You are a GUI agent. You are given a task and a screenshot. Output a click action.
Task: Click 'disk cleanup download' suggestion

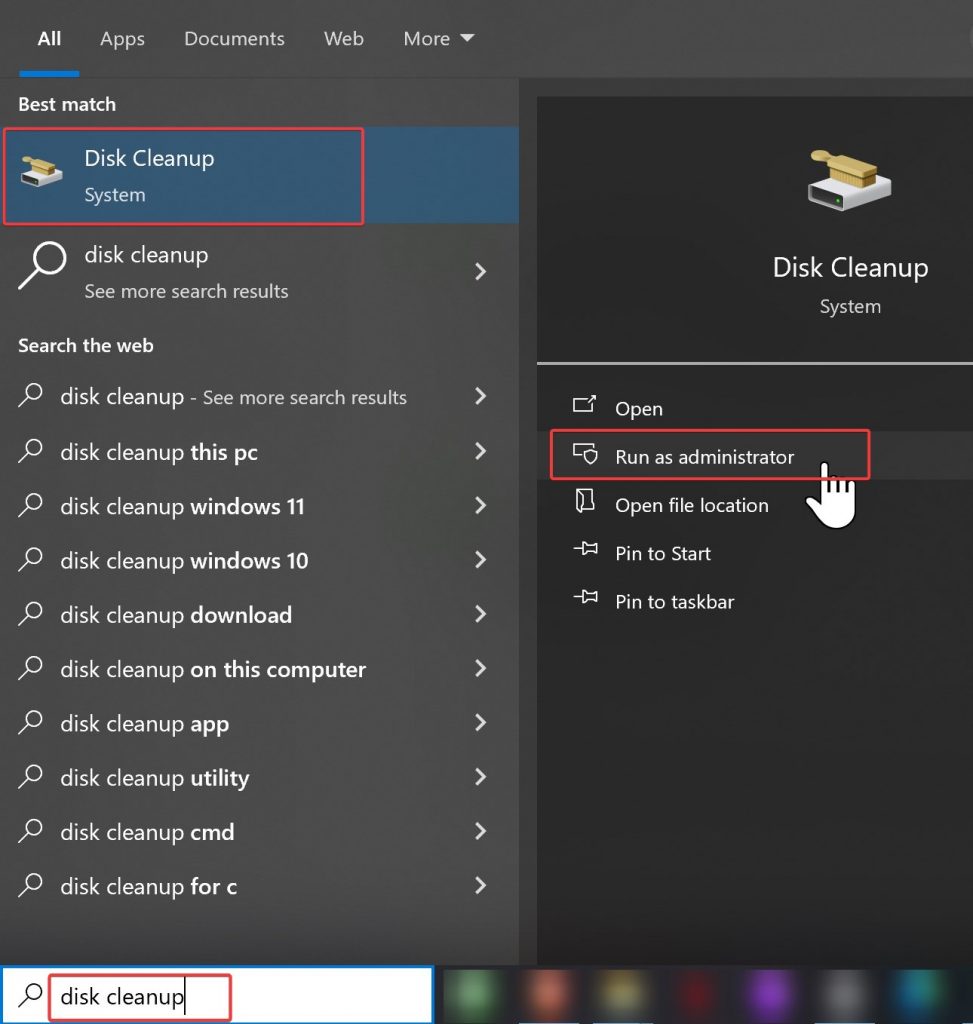click(x=176, y=615)
